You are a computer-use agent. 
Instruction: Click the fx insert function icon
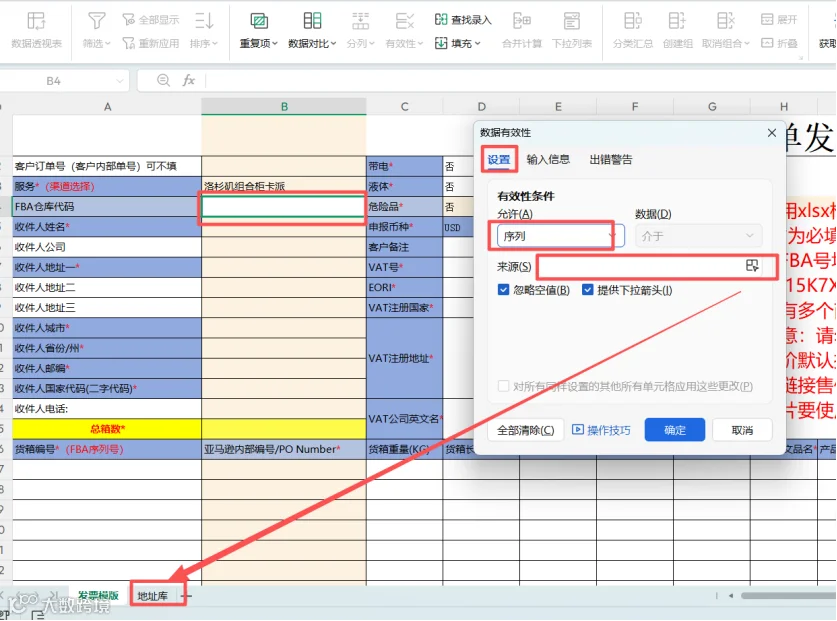point(188,81)
